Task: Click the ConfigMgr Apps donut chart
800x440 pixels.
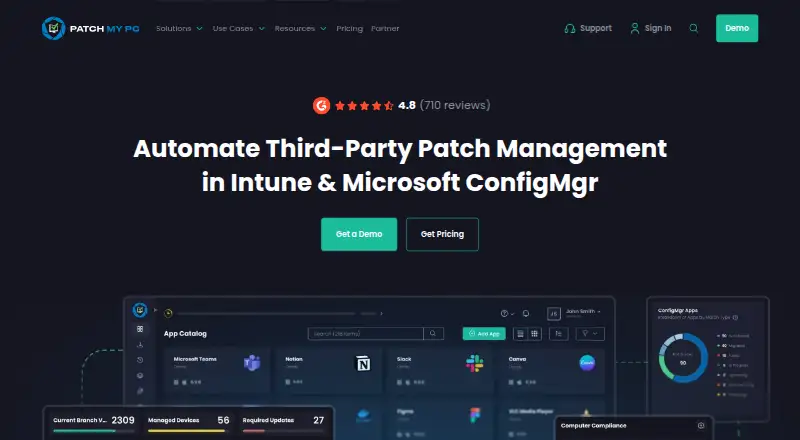Action: tap(683, 358)
